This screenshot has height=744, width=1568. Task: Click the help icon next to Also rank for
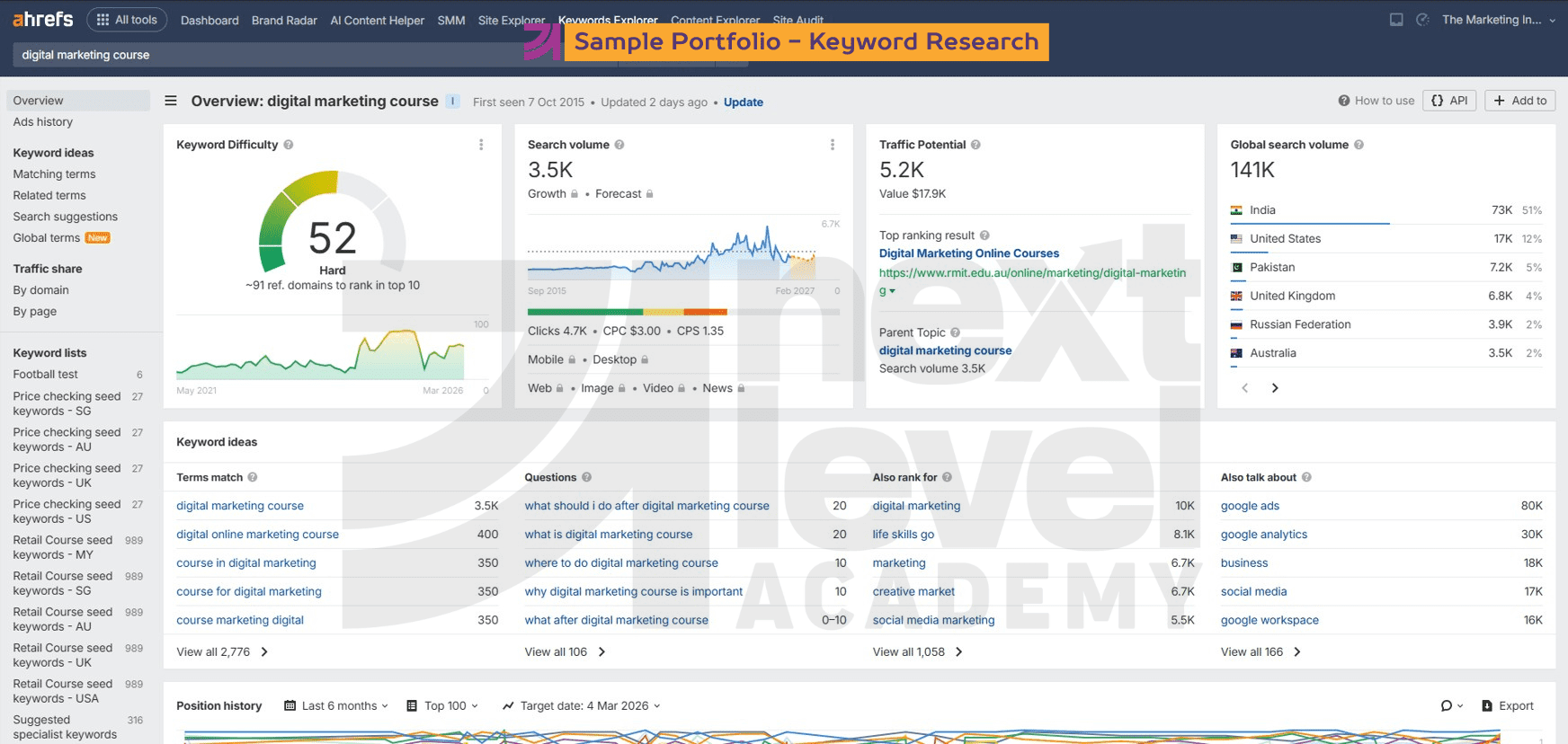tap(947, 477)
